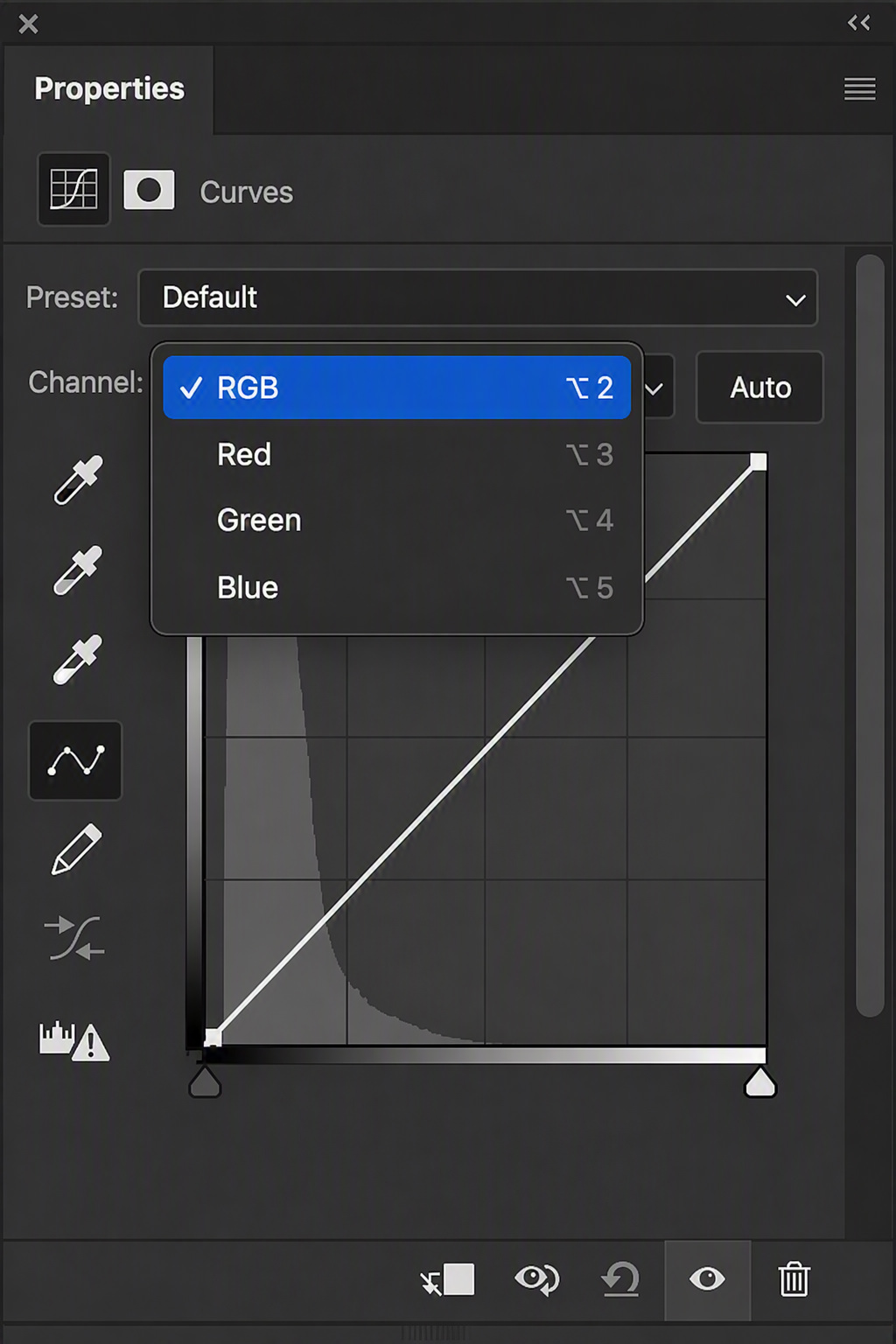Viewport: 896px width, 1344px height.
Task: Click the histogram warning recalculate icon
Action: pyautogui.click(x=74, y=1041)
